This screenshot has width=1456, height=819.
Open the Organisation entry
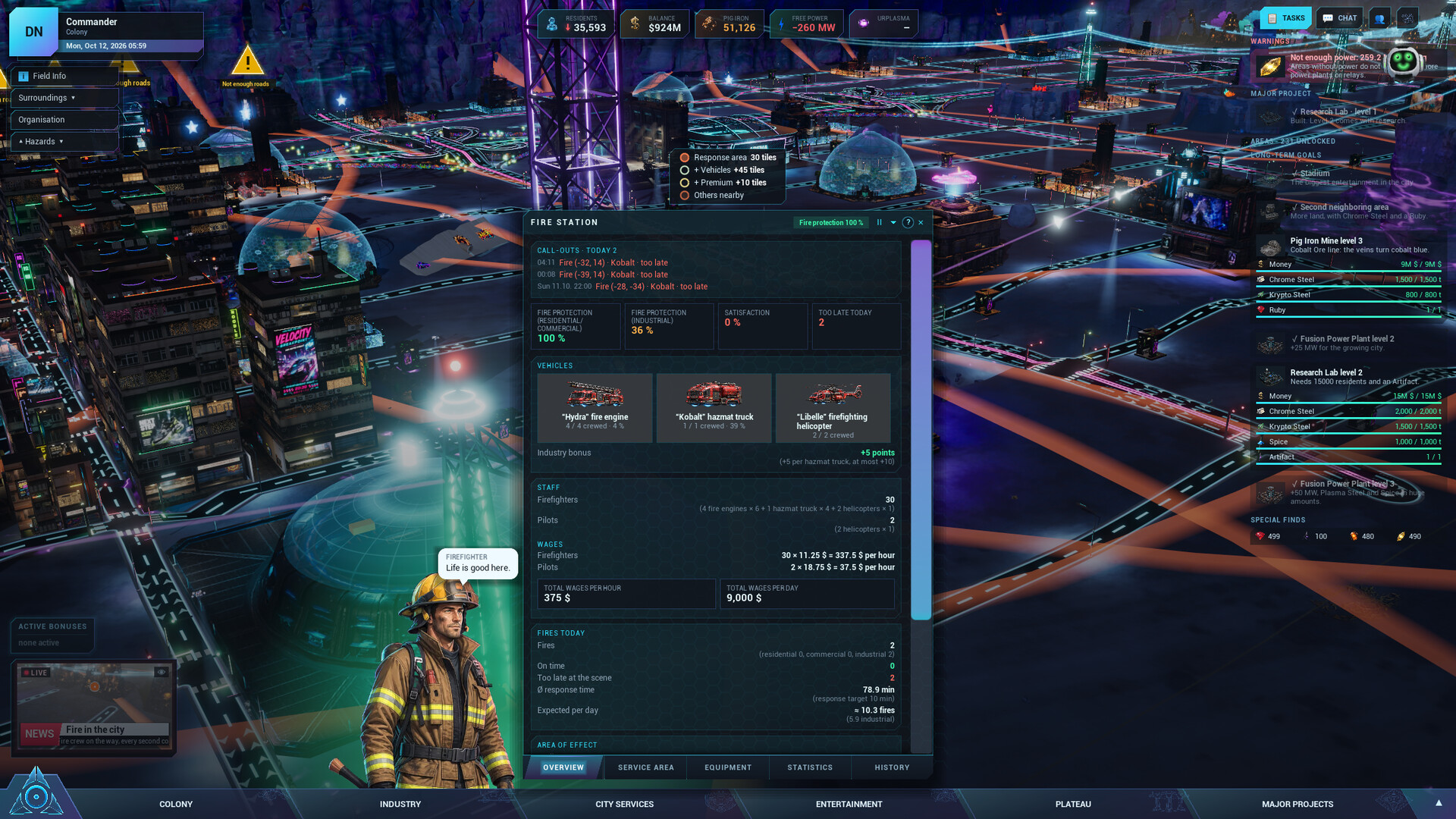click(x=64, y=120)
